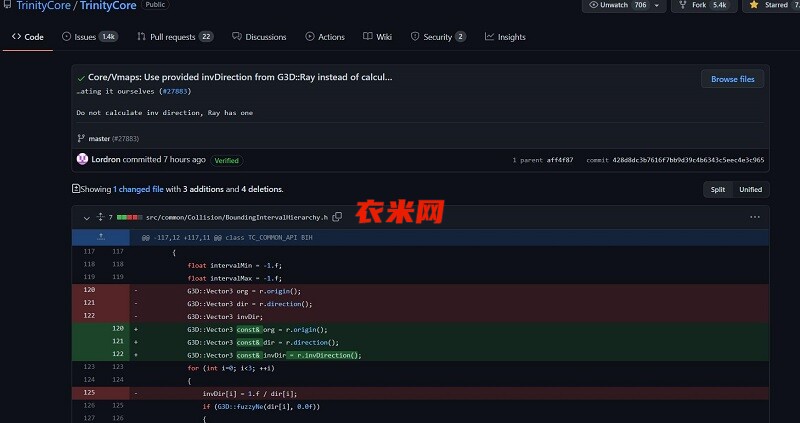Click the line 'float intervalMin = -1.f;'
Screen dimensions: 800x423
click(x=234, y=265)
